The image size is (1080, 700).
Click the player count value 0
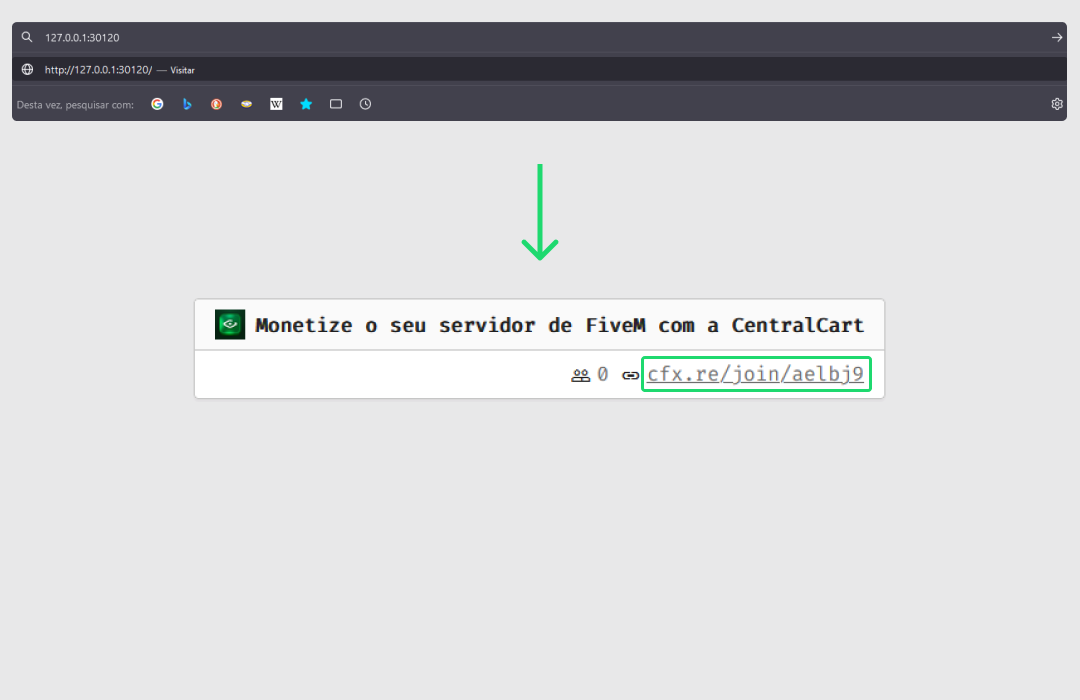[x=603, y=375]
